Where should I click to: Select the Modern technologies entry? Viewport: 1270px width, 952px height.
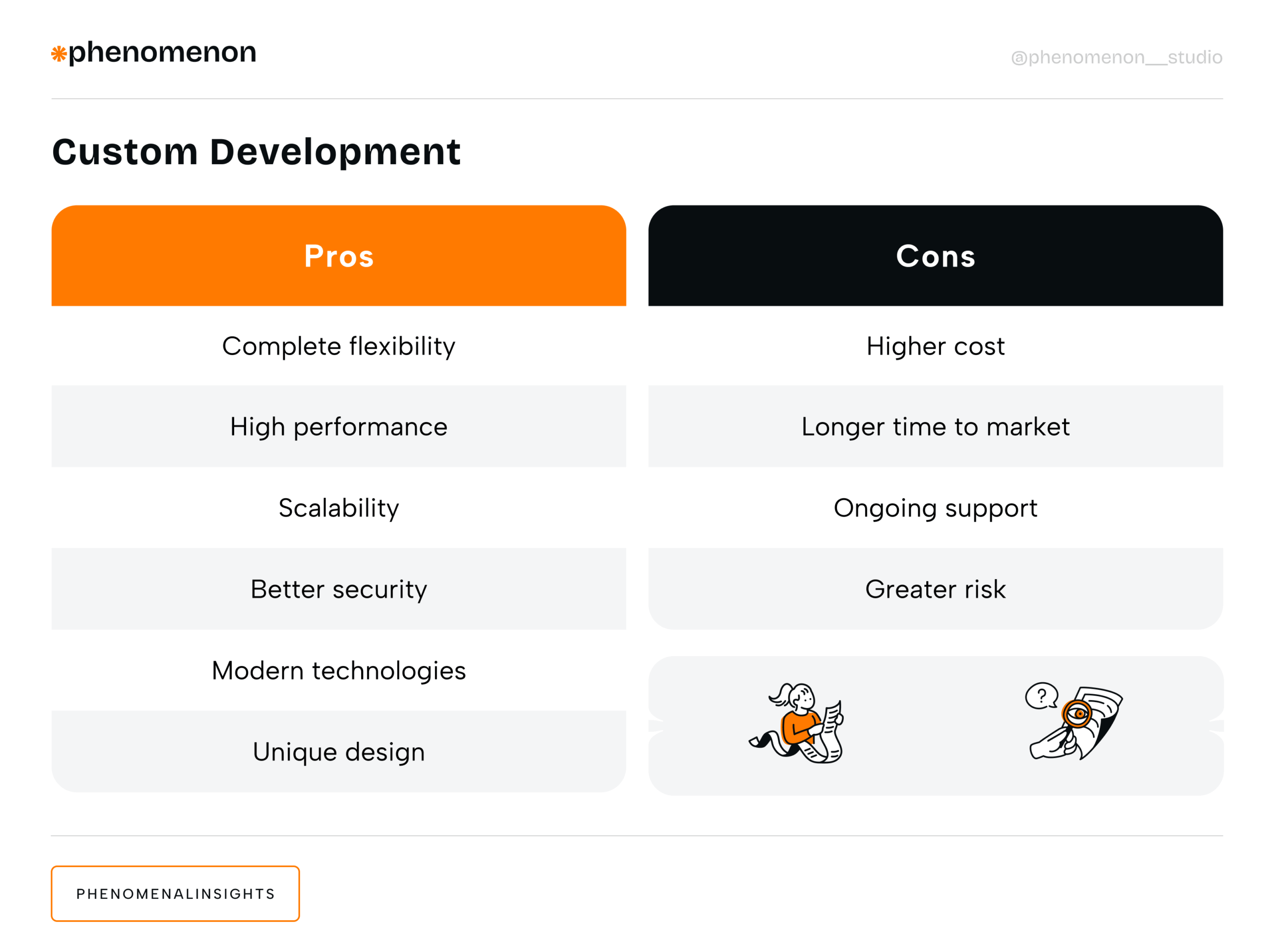(x=339, y=670)
